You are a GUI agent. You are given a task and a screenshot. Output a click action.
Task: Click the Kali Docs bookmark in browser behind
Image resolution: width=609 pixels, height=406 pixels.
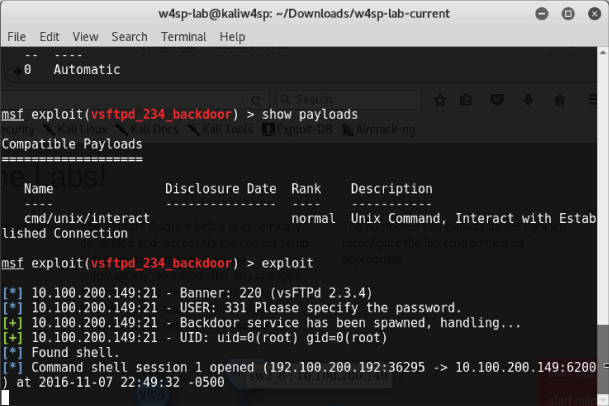tap(147, 129)
